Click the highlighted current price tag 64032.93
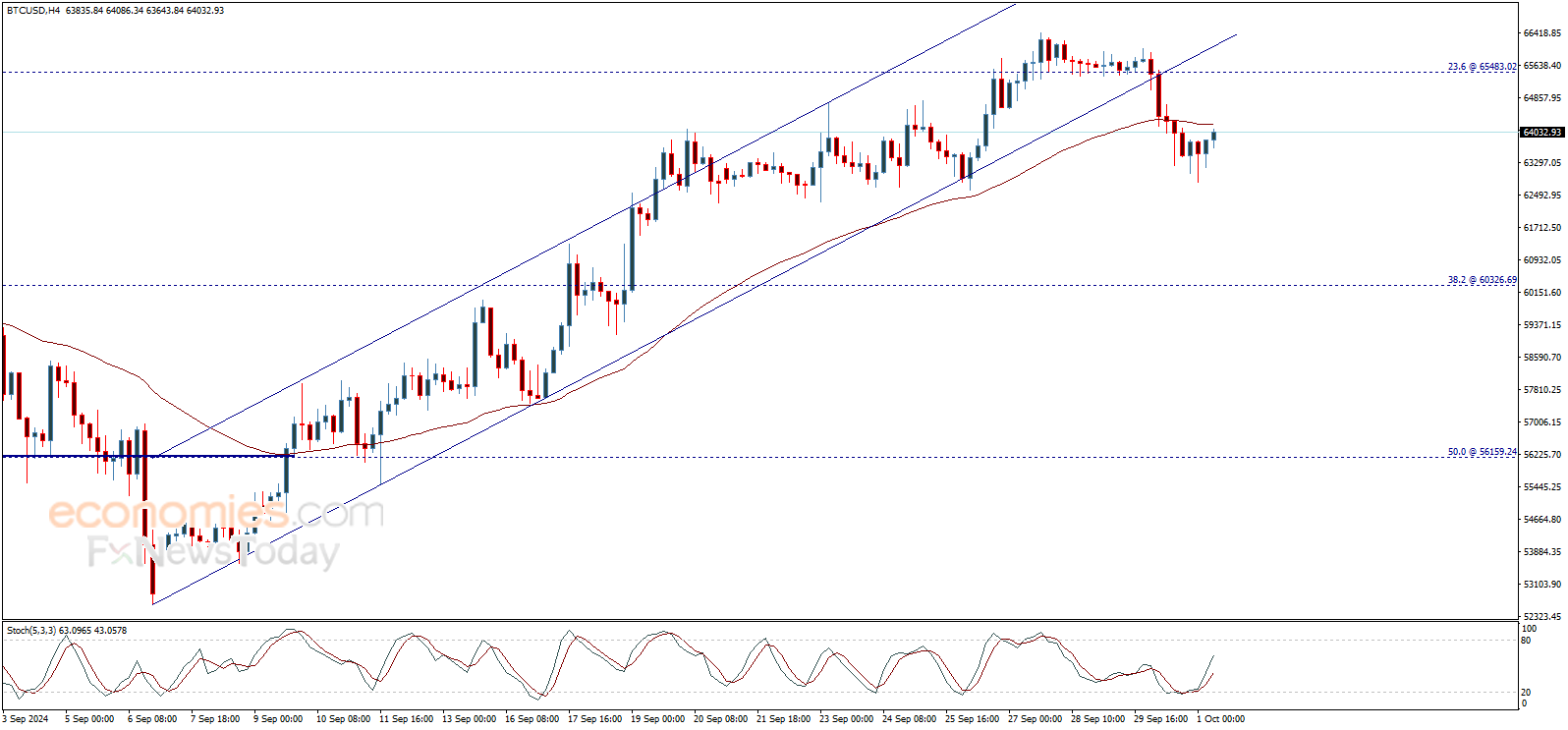Viewport: 1568px width, 730px height. pos(1541,133)
